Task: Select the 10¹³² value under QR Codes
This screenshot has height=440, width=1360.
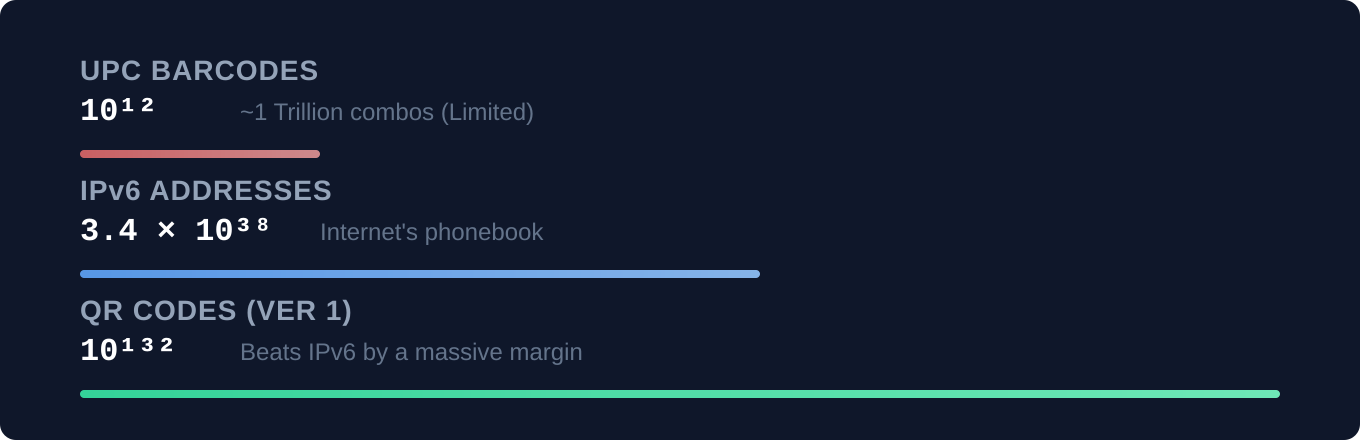Action: click(126, 351)
